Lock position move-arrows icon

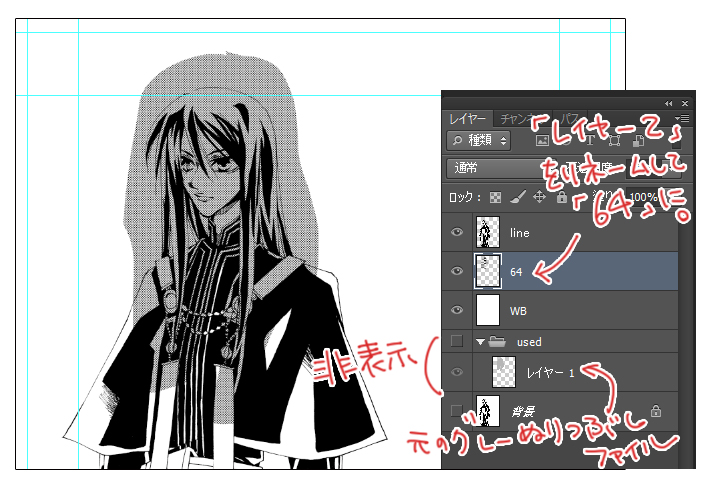pyautogui.click(x=539, y=197)
